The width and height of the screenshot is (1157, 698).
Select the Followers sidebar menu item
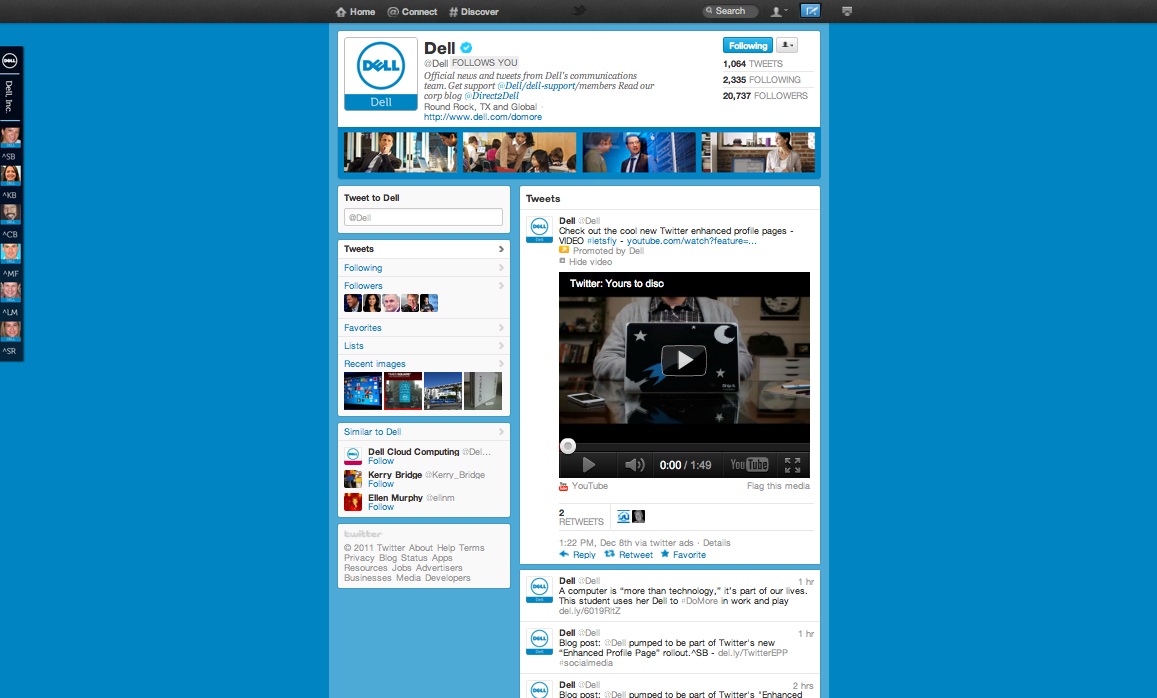pos(424,286)
